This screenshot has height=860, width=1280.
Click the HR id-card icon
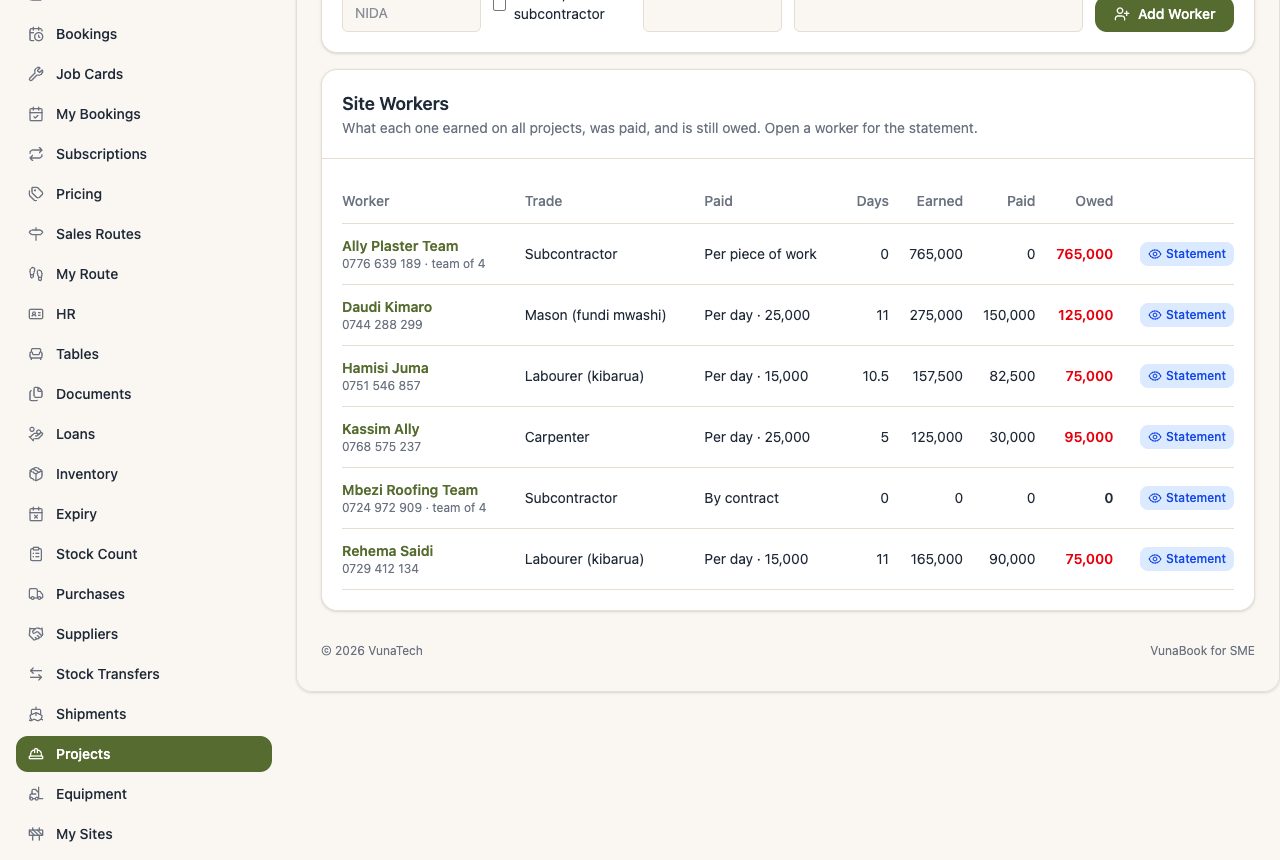click(36, 314)
